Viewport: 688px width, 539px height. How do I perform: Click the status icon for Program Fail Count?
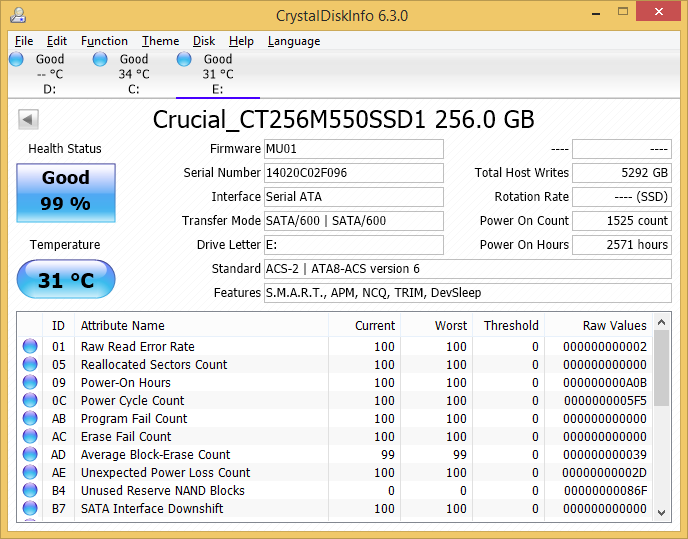(x=30, y=418)
